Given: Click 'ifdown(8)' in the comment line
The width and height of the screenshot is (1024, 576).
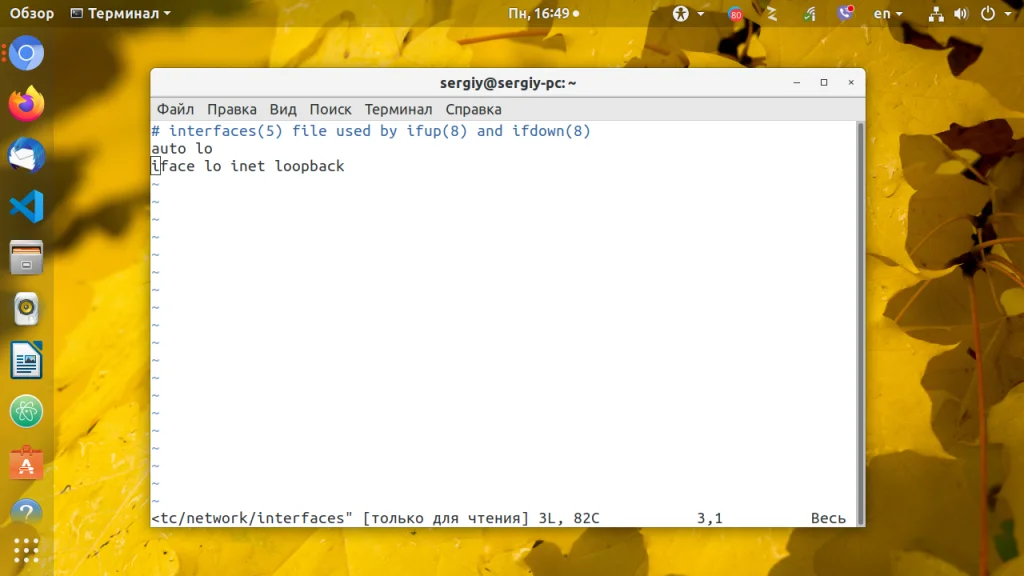Looking at the screenshot, I should [551, 131].
